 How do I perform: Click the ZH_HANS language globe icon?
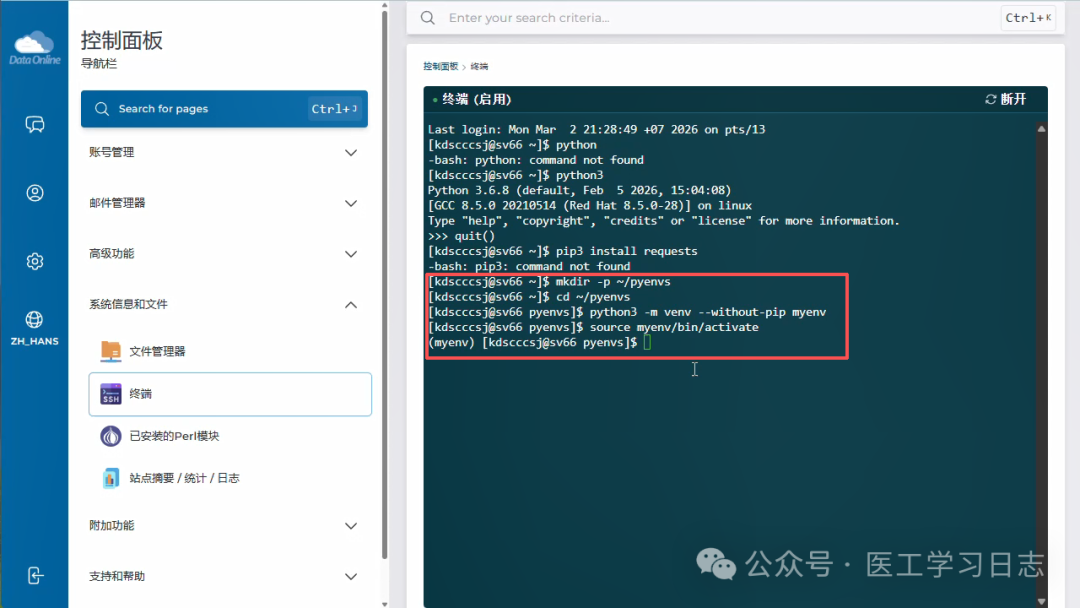click(x=35, y=320)
